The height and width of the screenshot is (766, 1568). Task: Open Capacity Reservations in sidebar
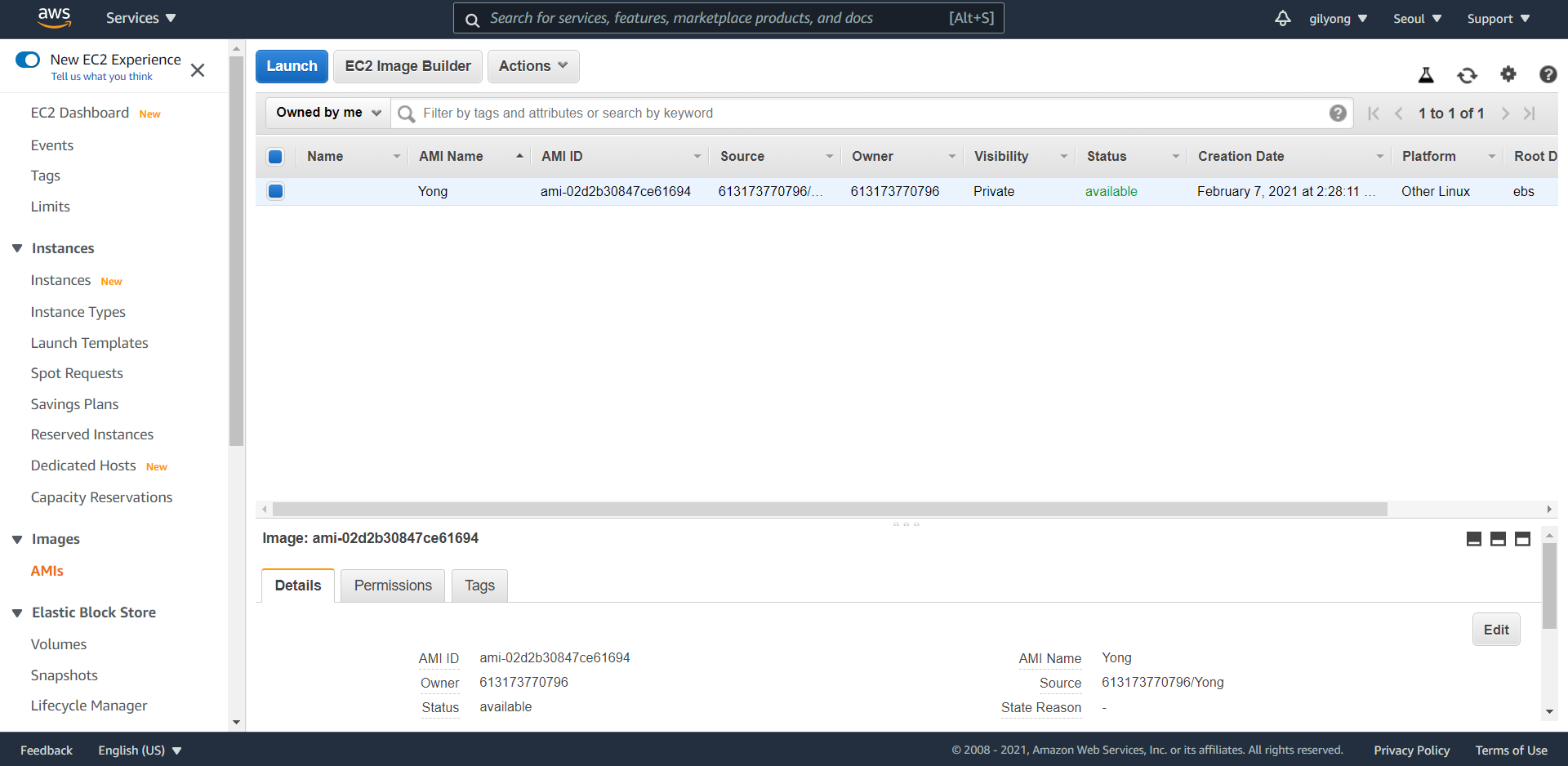(101, 497)
